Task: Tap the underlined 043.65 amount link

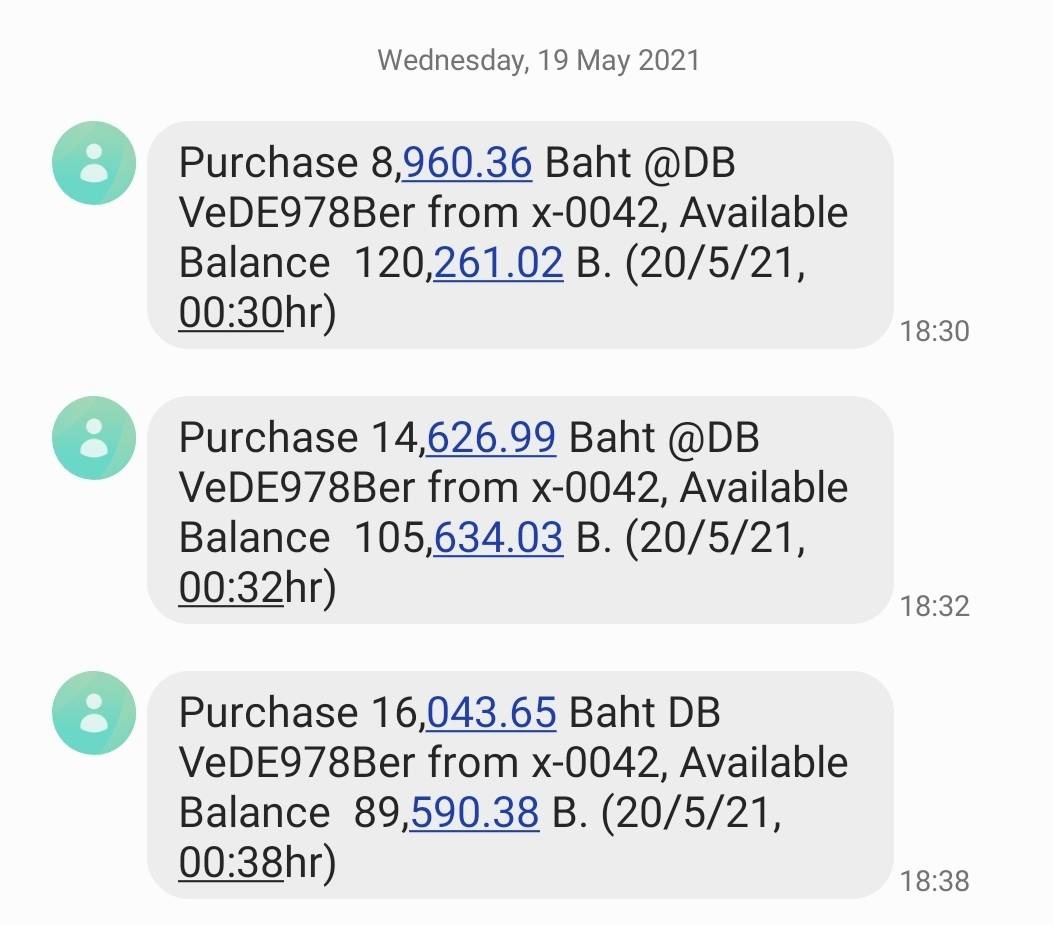Action: point(491,713)
